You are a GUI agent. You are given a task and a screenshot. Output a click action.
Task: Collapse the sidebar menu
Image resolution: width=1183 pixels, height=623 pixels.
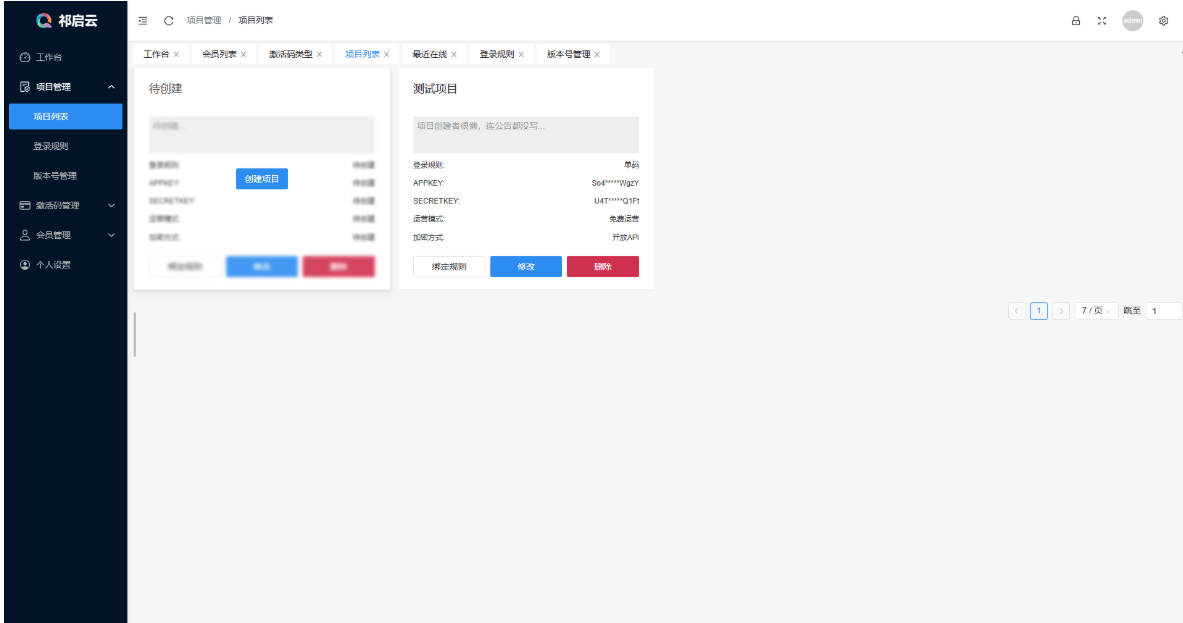pos(141,19)
